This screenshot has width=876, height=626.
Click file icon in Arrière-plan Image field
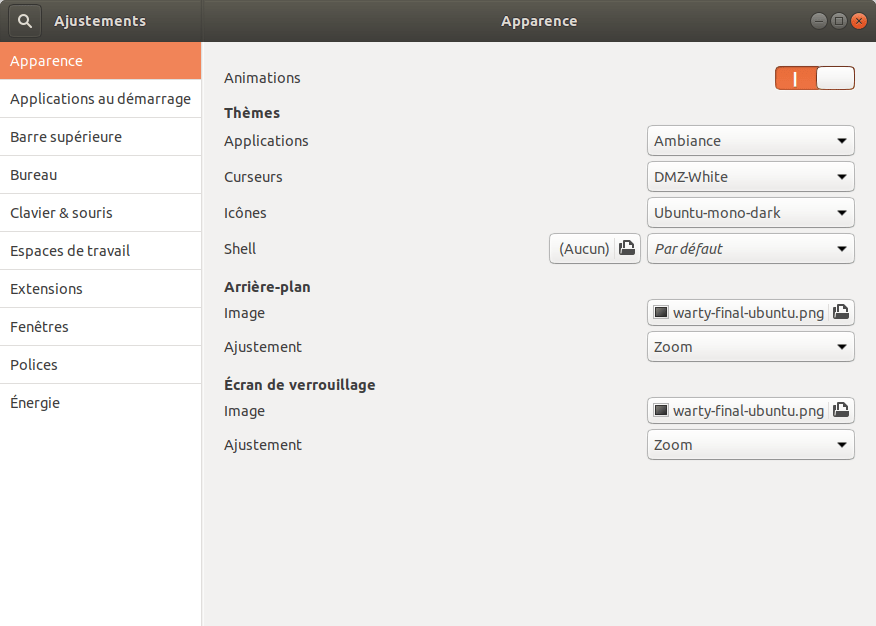pos(841,313)
